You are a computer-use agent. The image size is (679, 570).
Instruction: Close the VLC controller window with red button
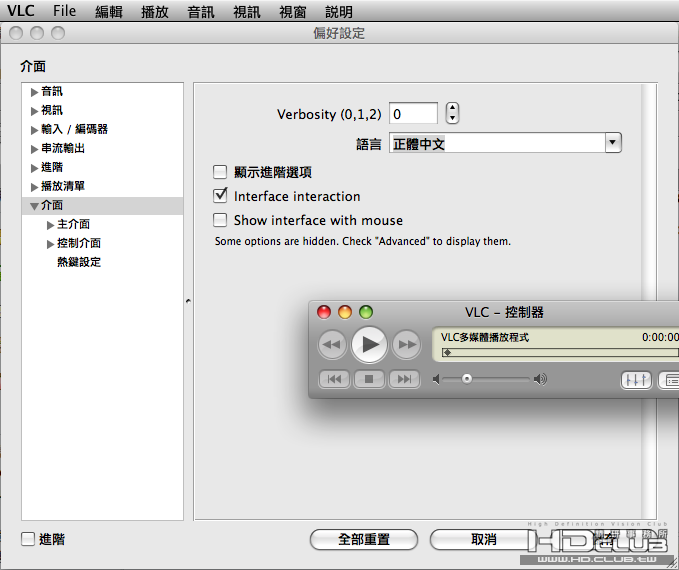pyautogui.click(x=324, y=312)
